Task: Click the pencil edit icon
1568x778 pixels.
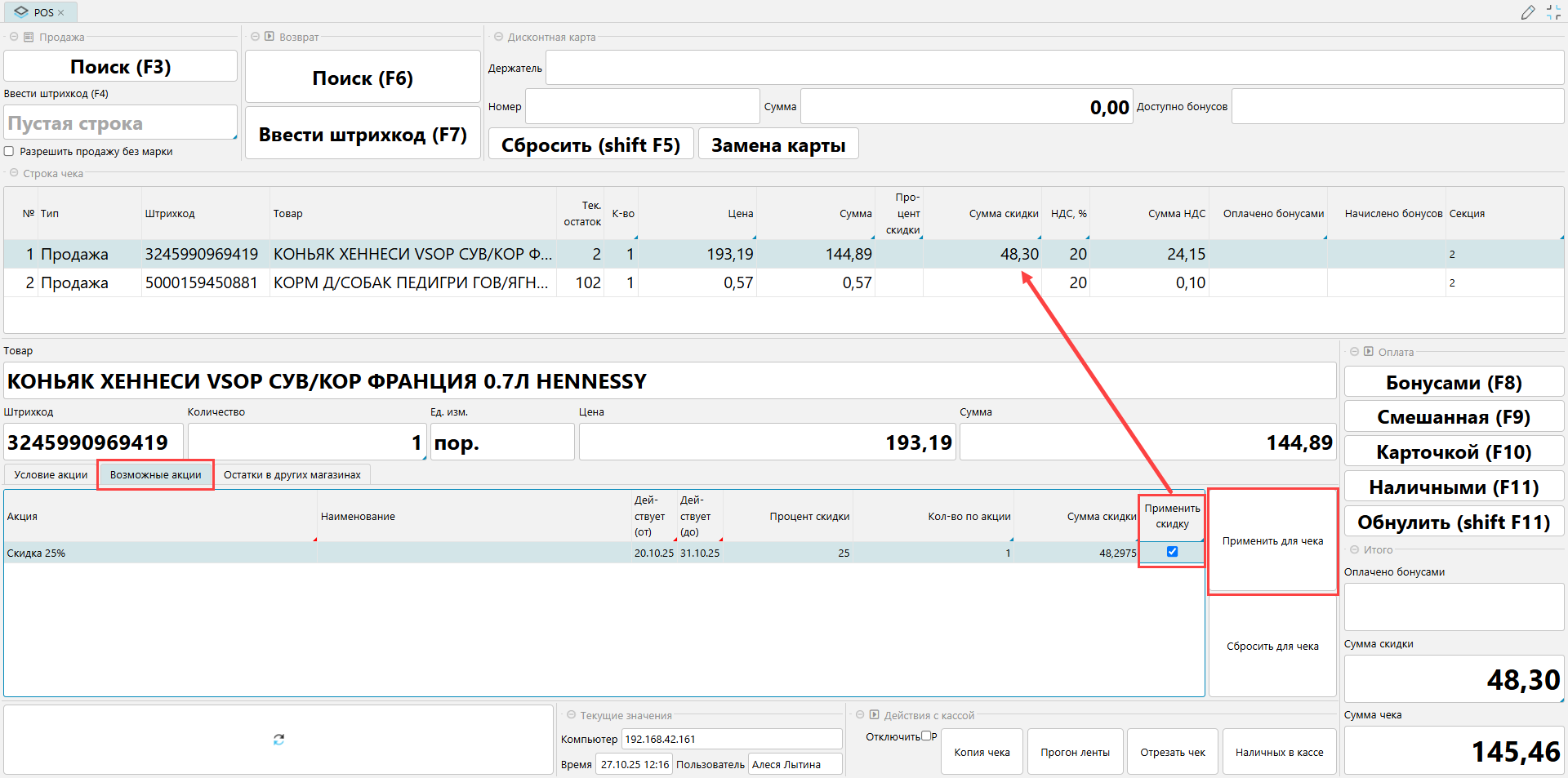Action: (1528, 12)
